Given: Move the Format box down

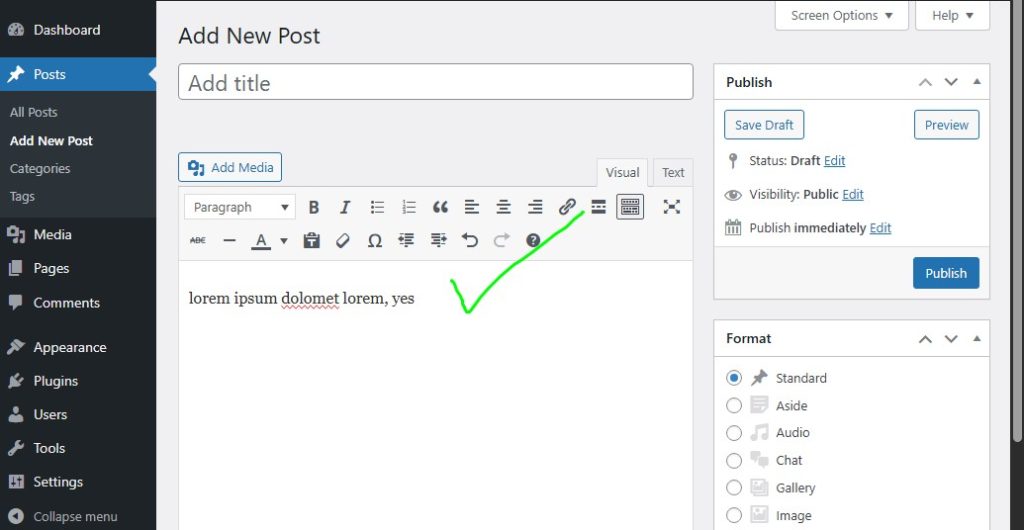Looking at the screenshot, I should 951,339.
